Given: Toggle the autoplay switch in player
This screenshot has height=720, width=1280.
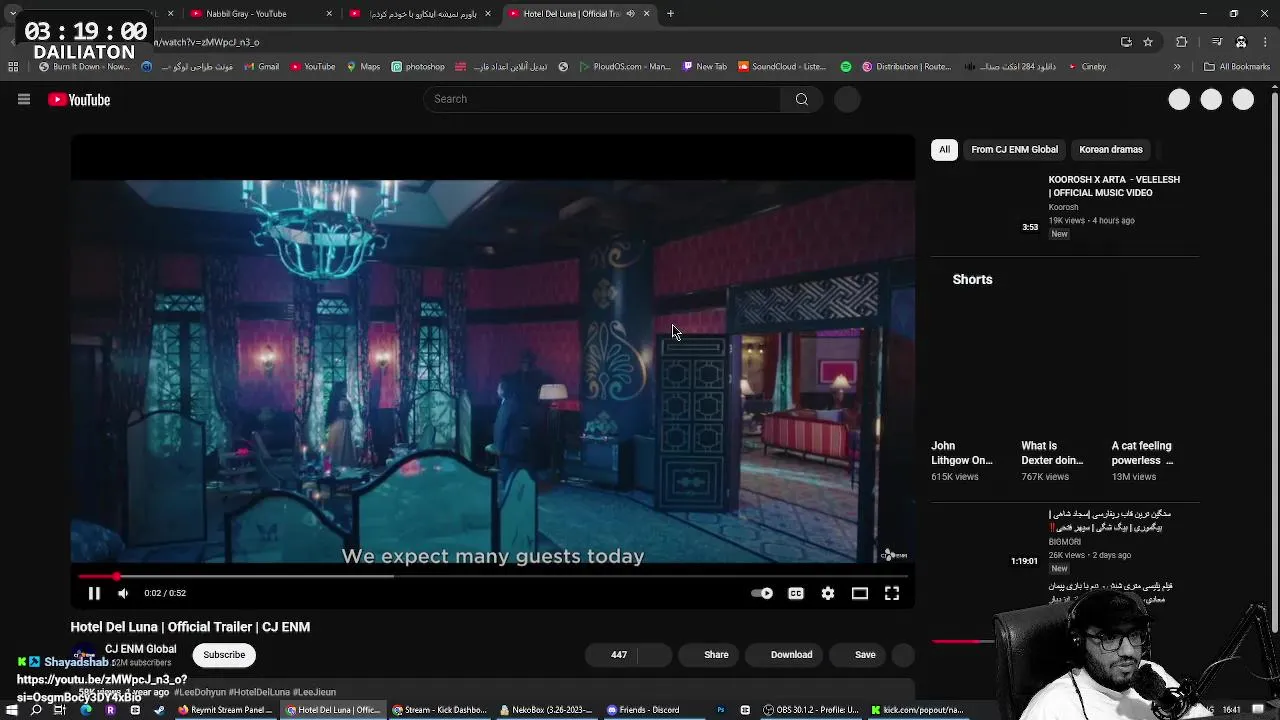Looking at the screenshot, I should [762, 593].
